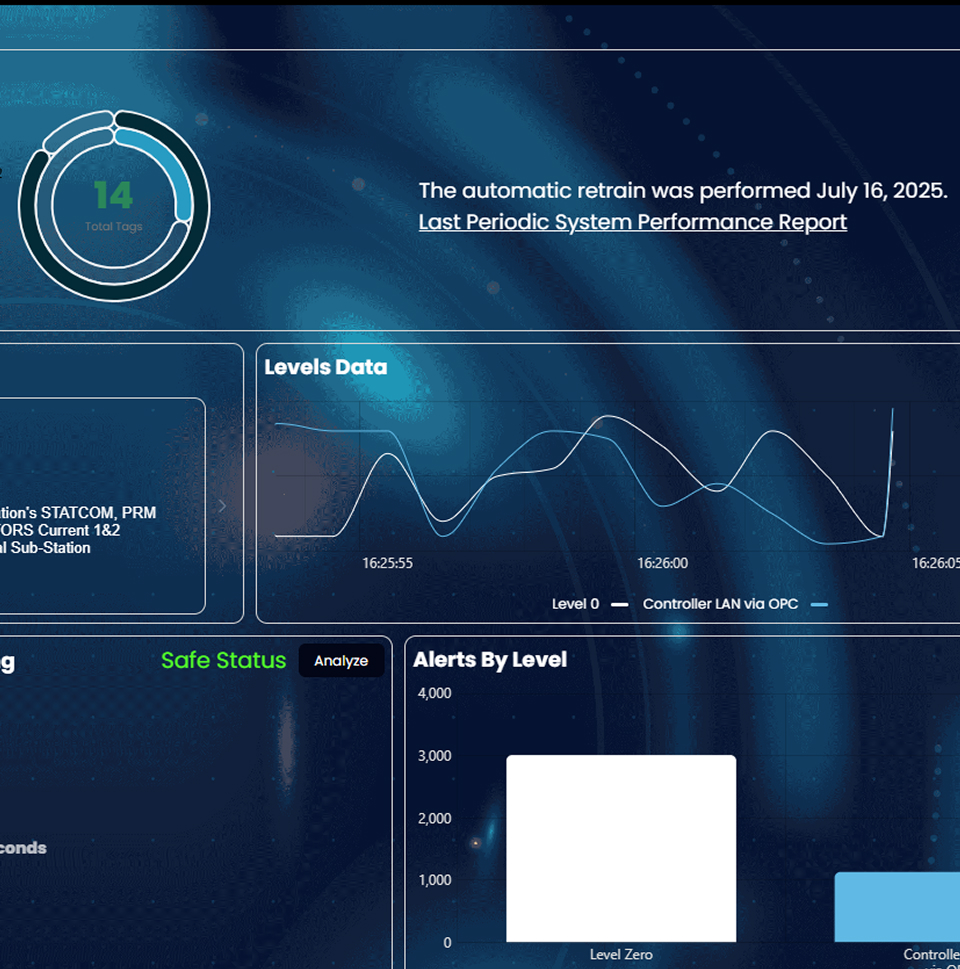Click the white Level Zero bar

621,848
